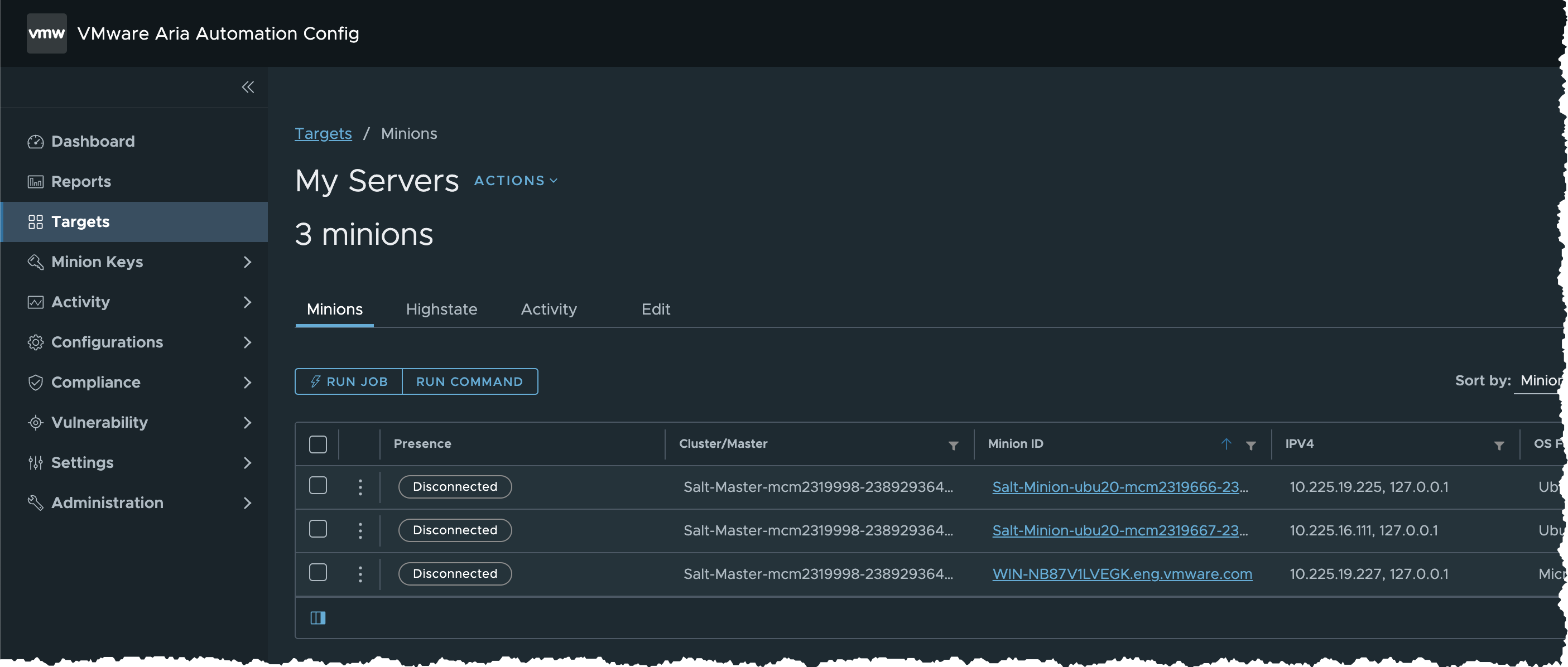Expand the Minion Keys submenu chevron

(247, 262)
